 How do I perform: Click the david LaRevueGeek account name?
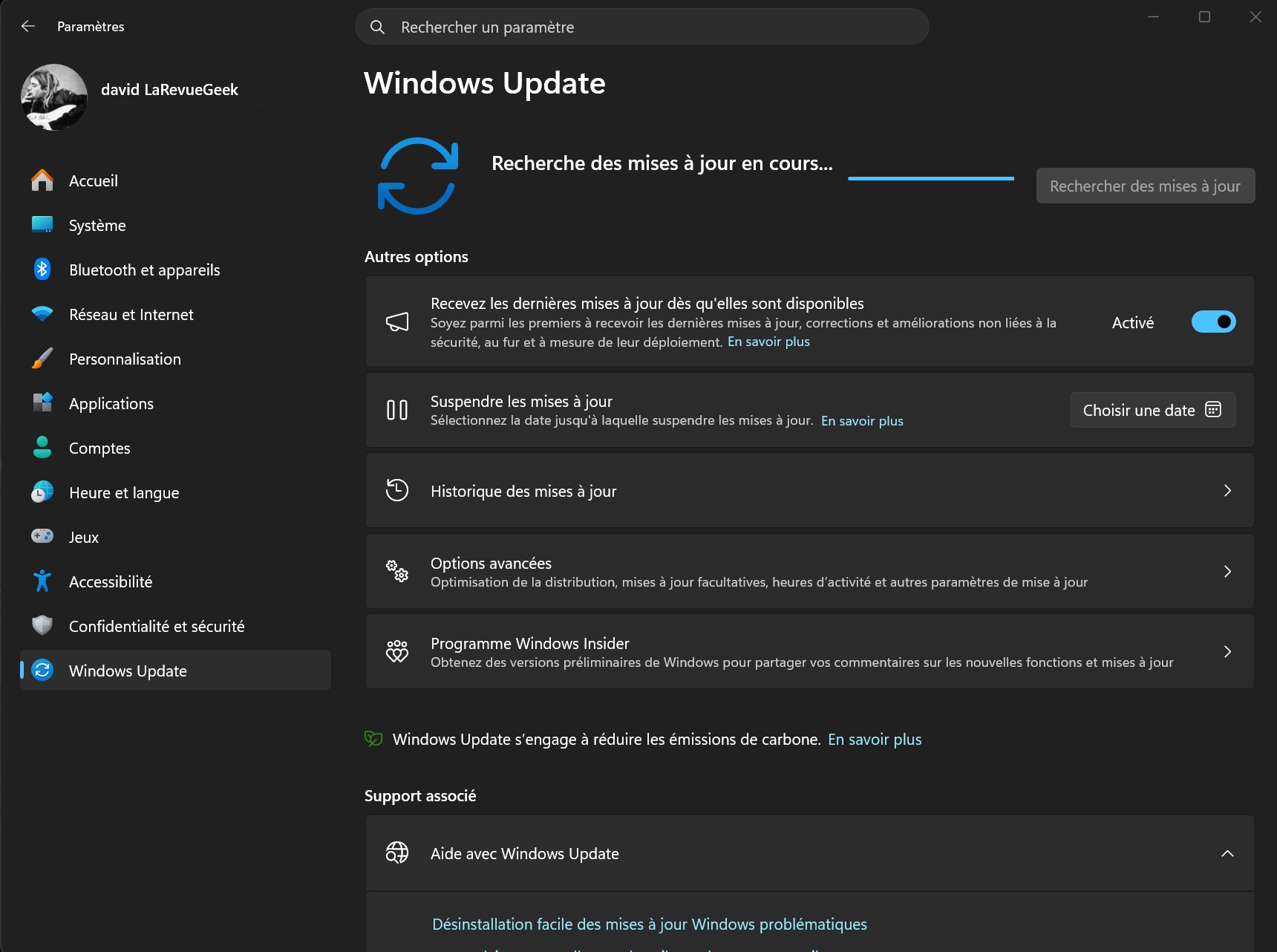[169, 90]
